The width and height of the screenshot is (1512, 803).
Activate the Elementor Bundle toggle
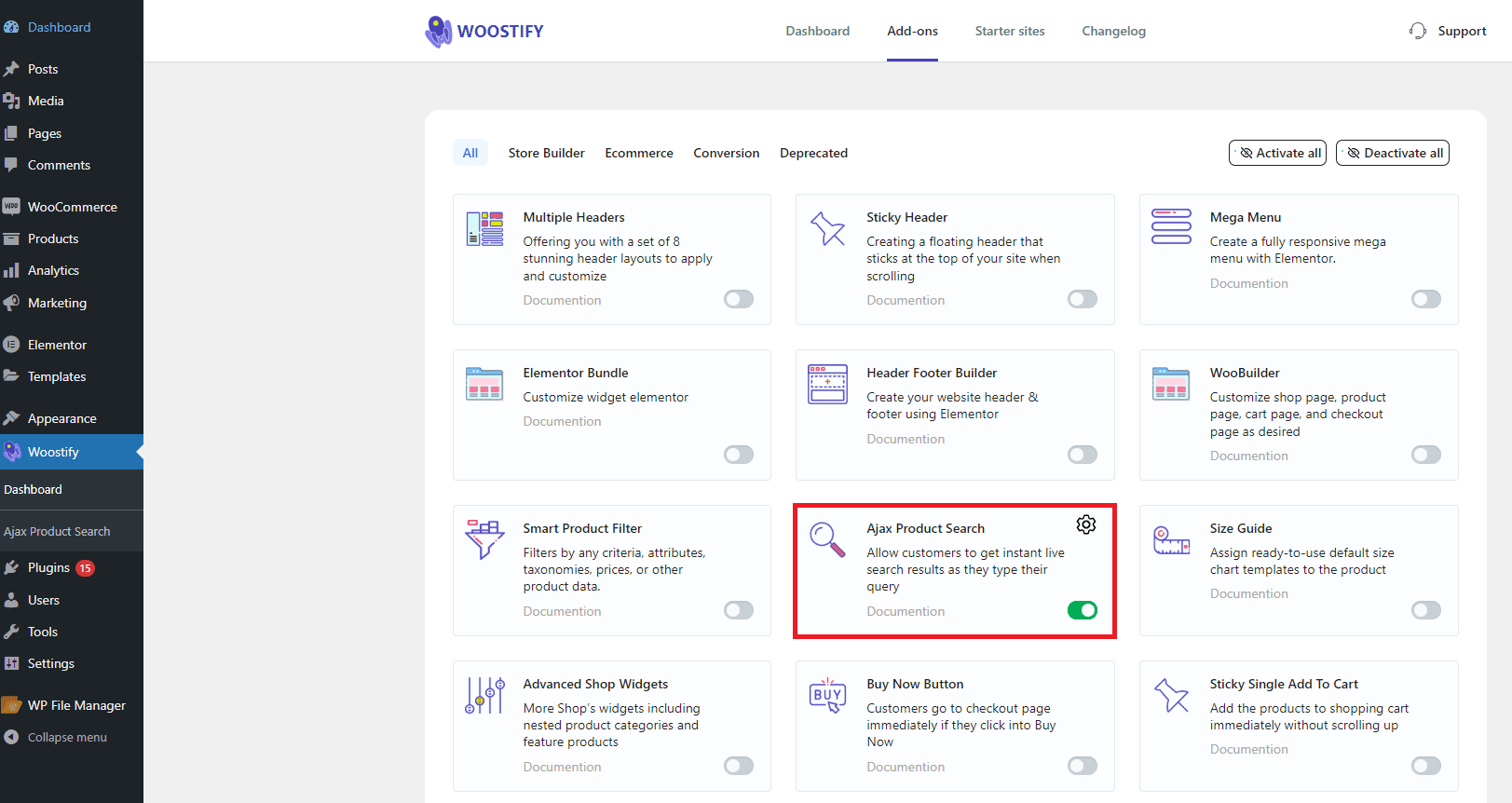tap(739, 455)
